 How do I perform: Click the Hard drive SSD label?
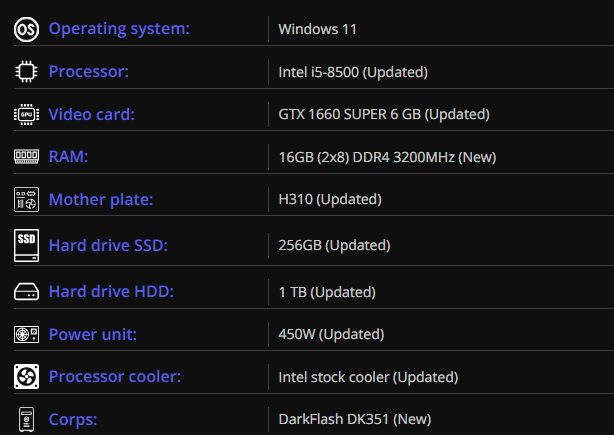coord(108,245)
